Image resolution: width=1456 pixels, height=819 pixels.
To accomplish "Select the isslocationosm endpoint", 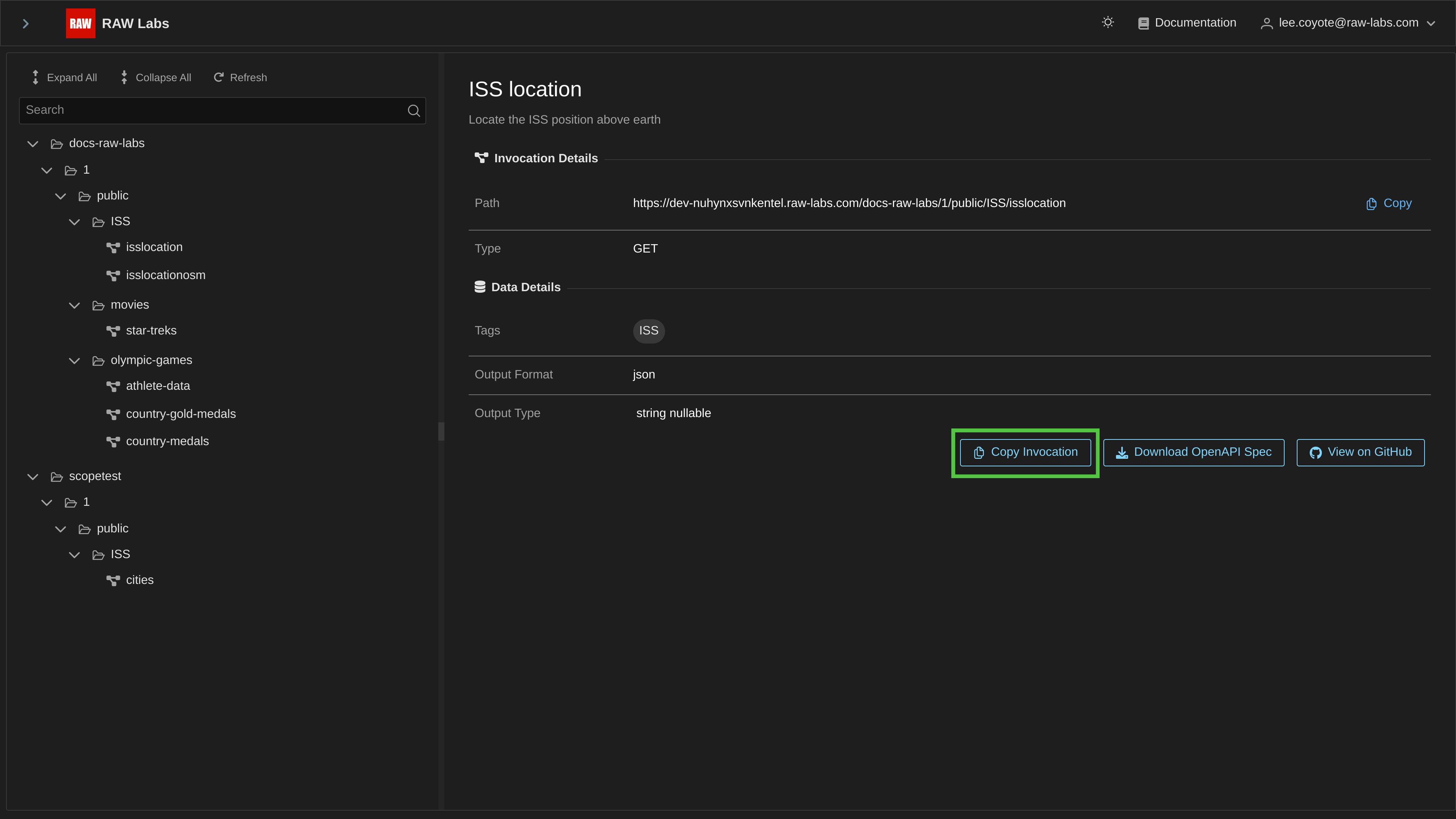I will pyautogui.click(x=166, y=275).
